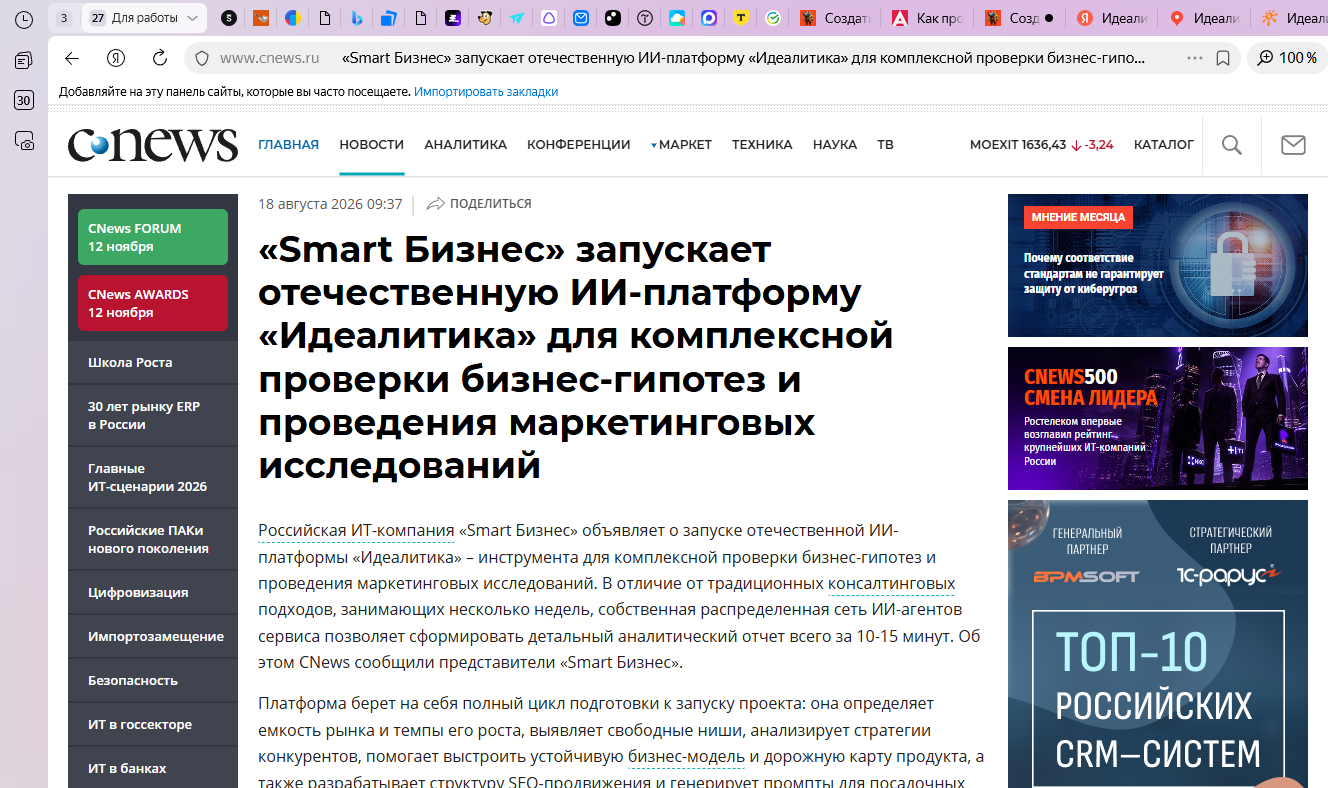This screenshot has height=788, width=1328.
Task: Reload the page
Action: 159,58
